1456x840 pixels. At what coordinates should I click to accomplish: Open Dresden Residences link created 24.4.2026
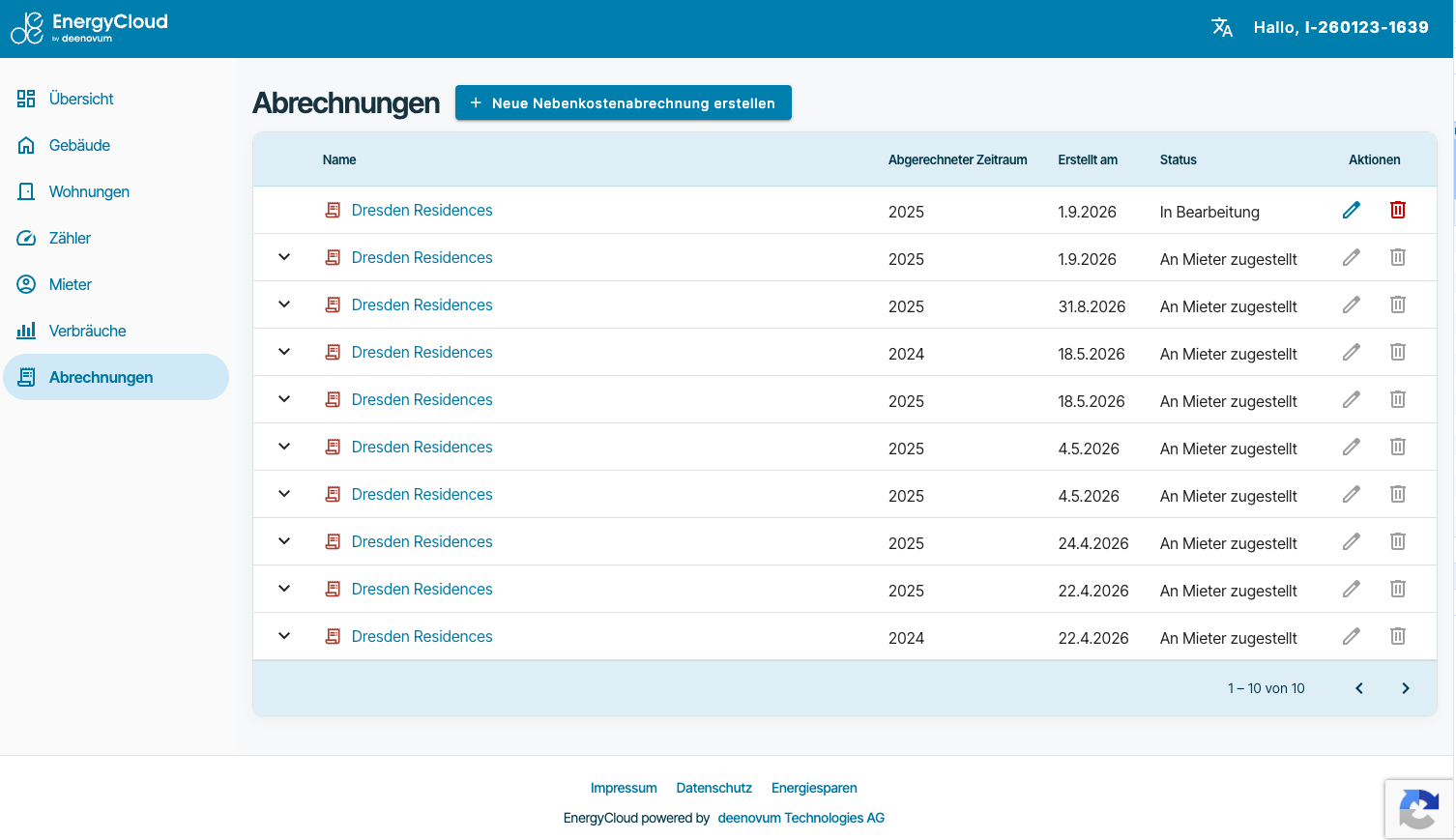click(x=422, y=541)
